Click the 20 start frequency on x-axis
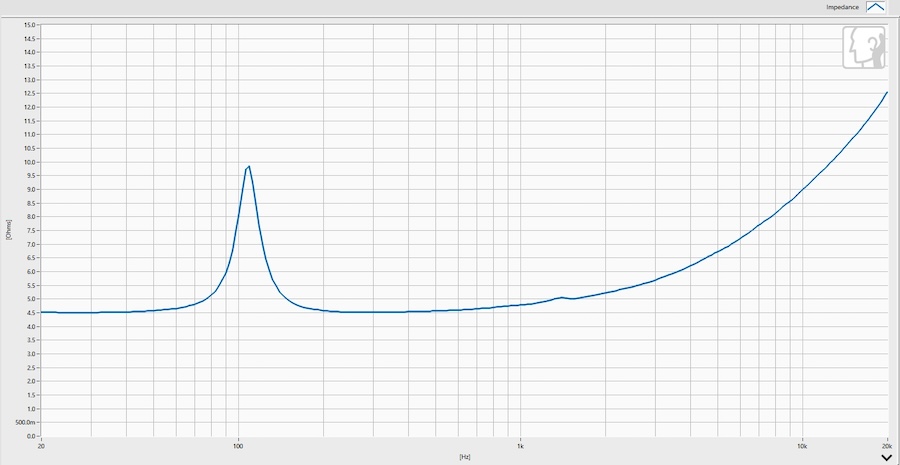The image size is (900, 465). [x=41, y=445]
